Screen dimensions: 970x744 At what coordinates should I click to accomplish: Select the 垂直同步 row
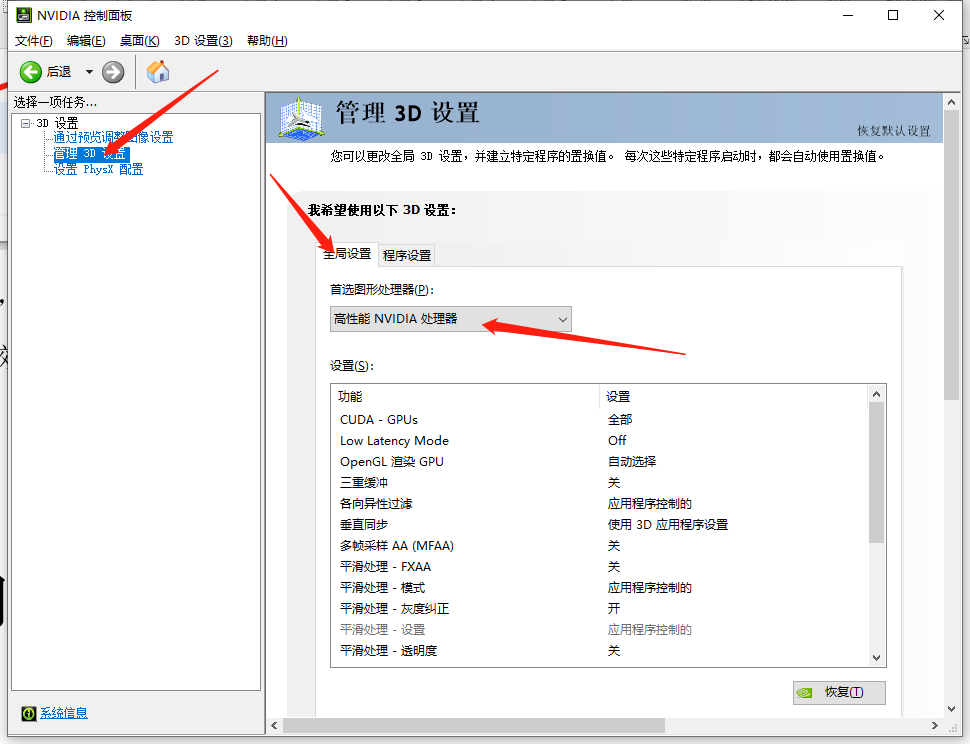[x=599, y=525]
